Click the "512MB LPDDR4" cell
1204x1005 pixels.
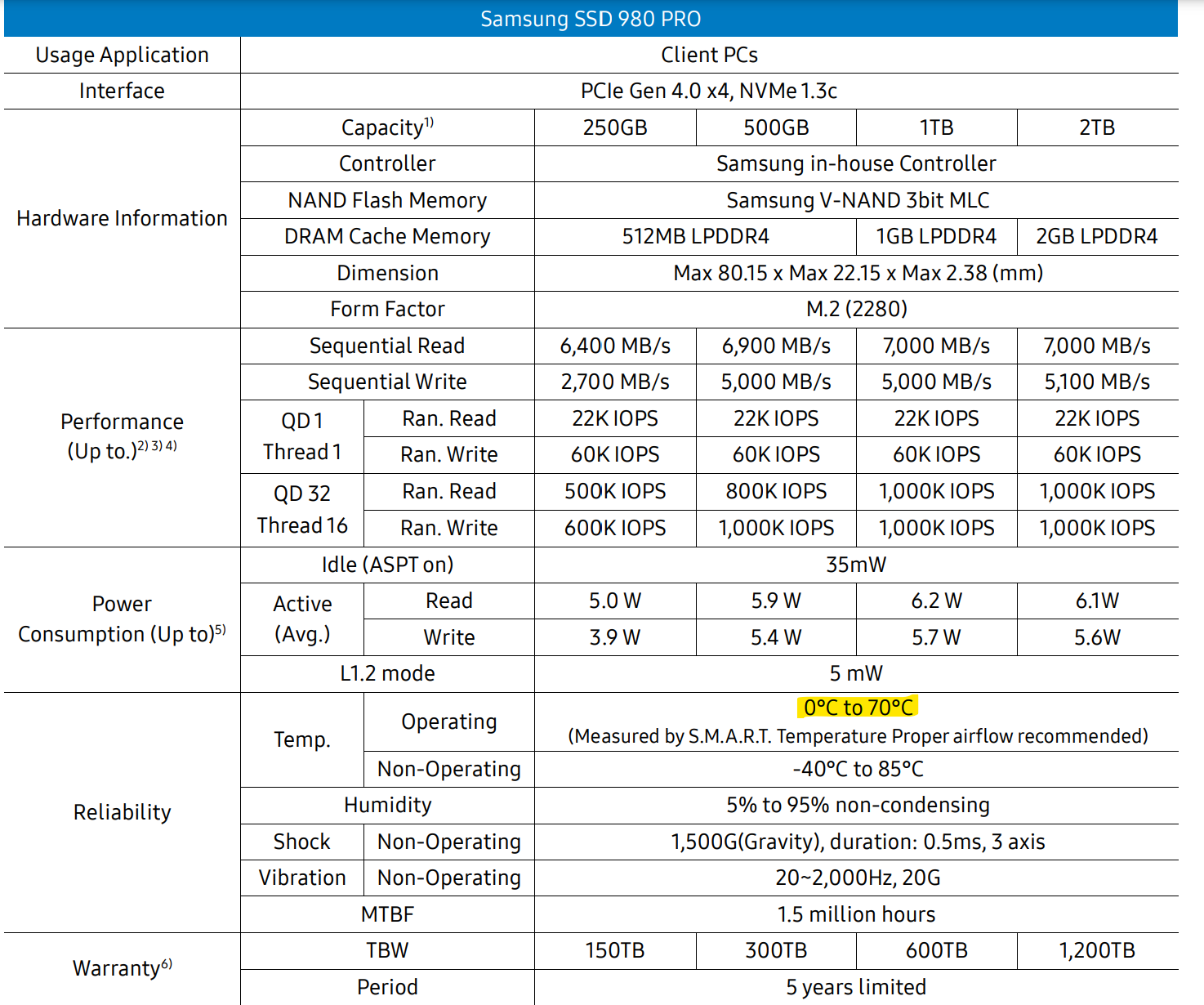[696, 236]
